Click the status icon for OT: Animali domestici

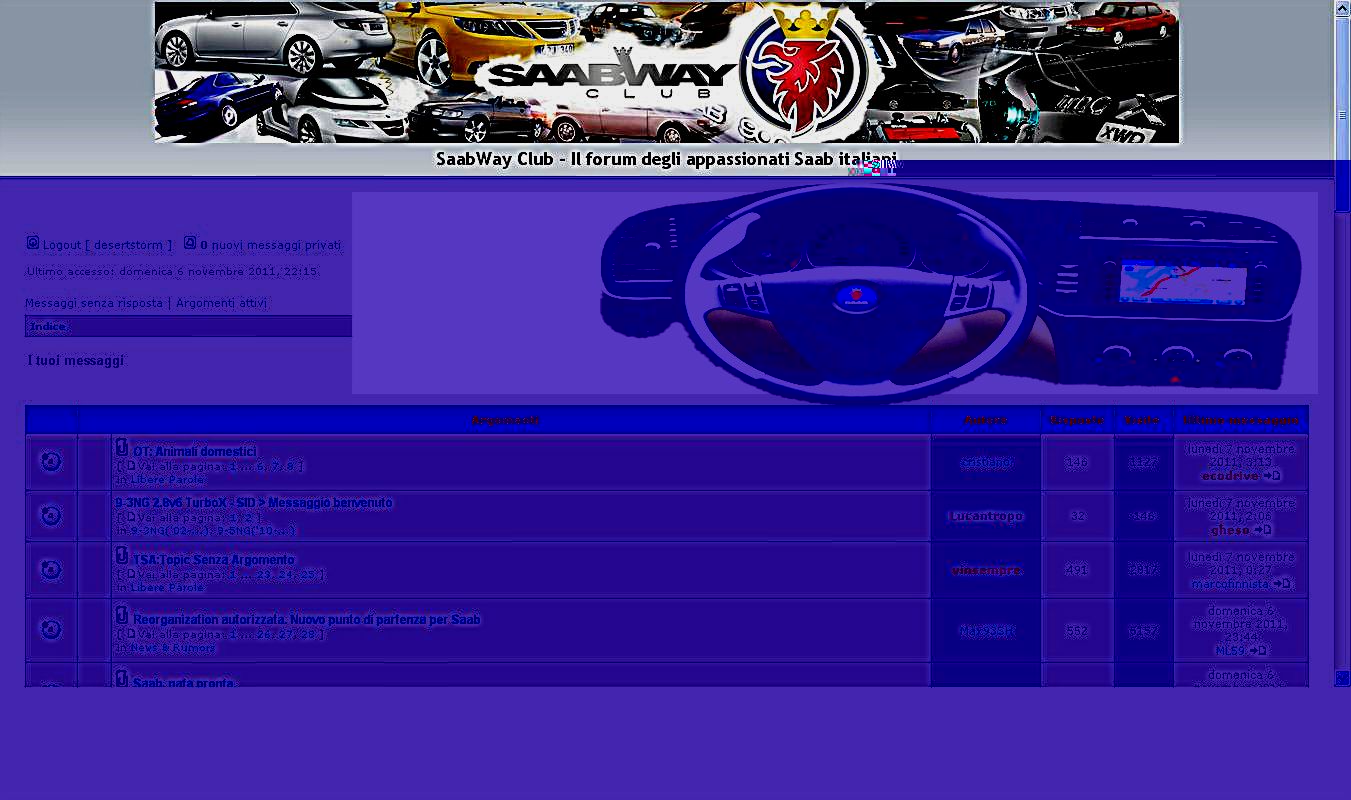51,462
